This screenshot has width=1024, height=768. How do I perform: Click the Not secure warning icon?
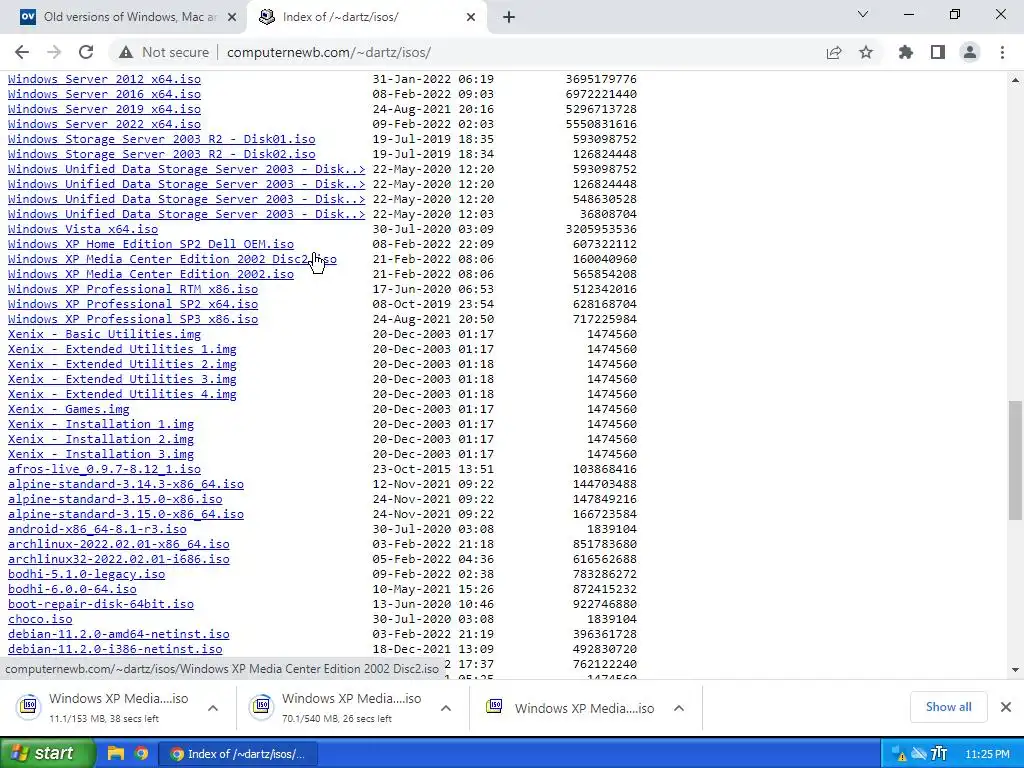click(126, 52)
